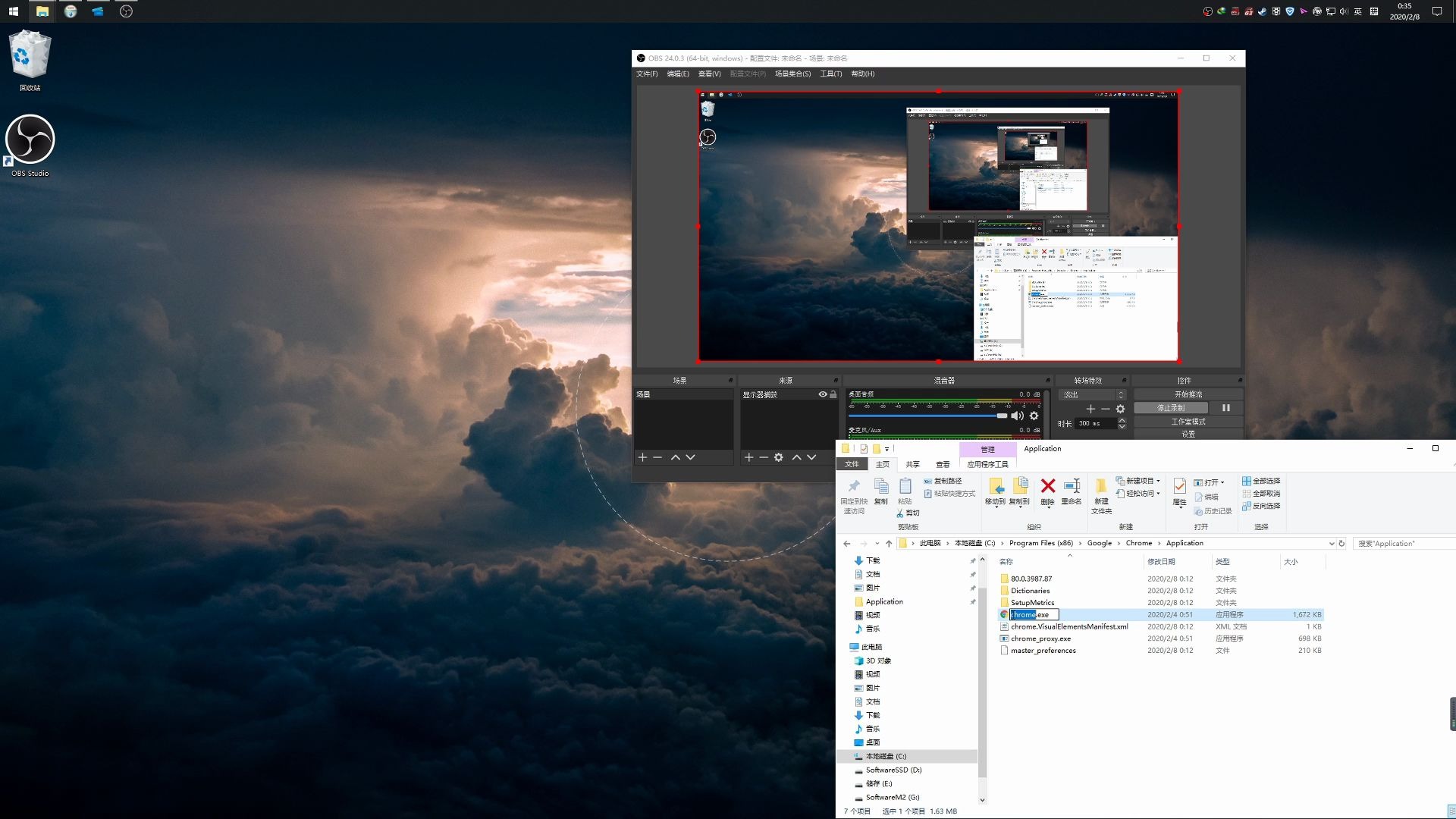Click the File Explorer navigation back arrow
The width and height of the screenshot is (1456, 819).
coord(847,543)
